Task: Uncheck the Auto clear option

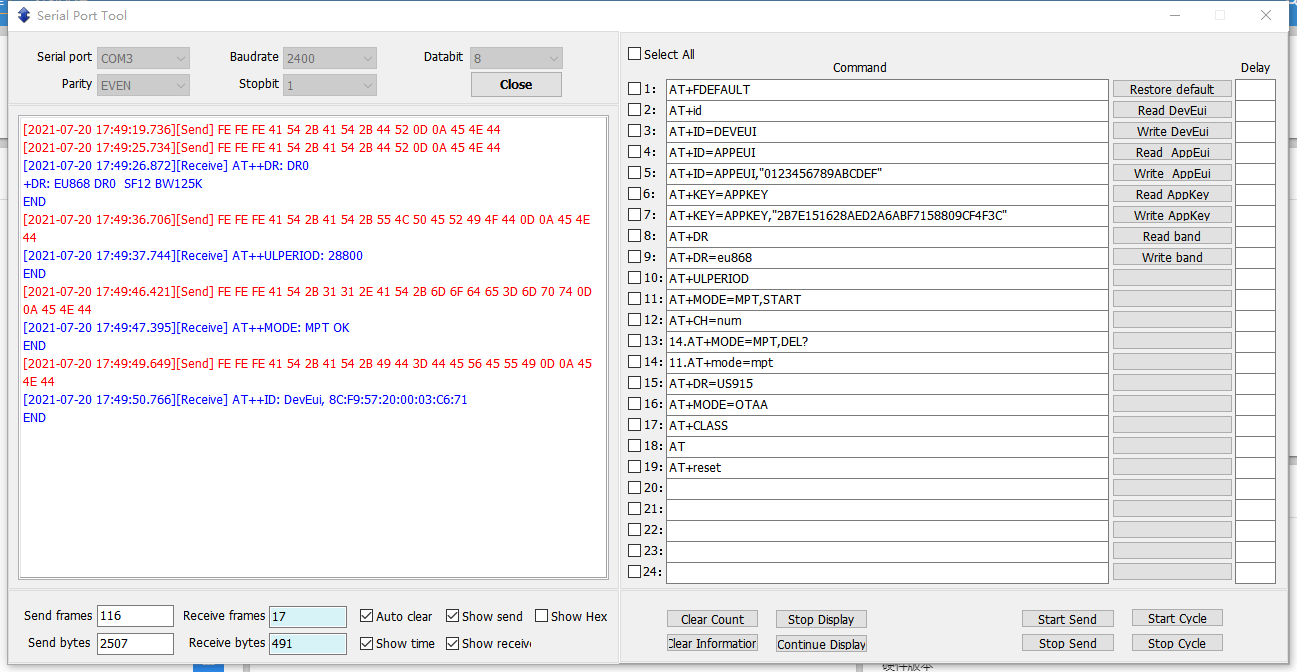Action: point(367,616)
